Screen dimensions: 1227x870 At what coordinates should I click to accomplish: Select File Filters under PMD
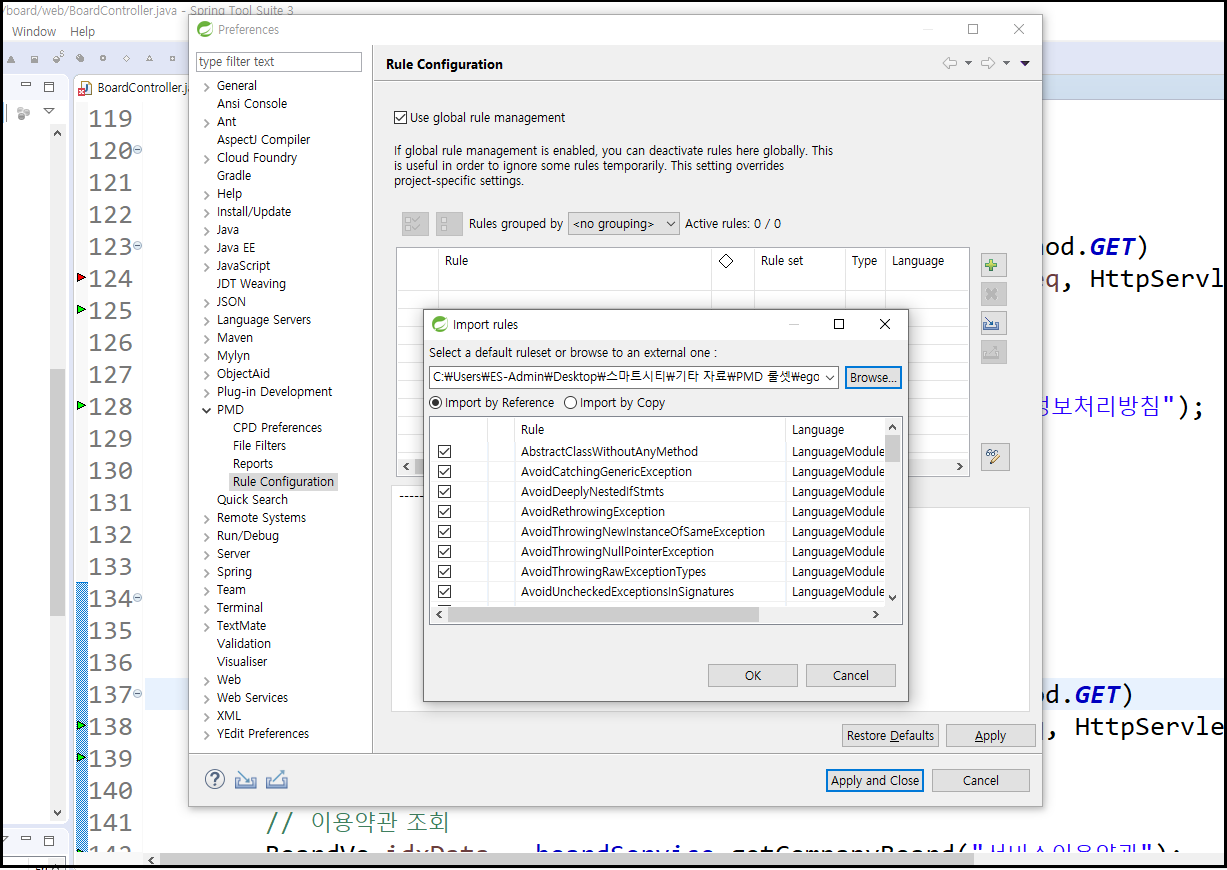(x=259, y=445)
